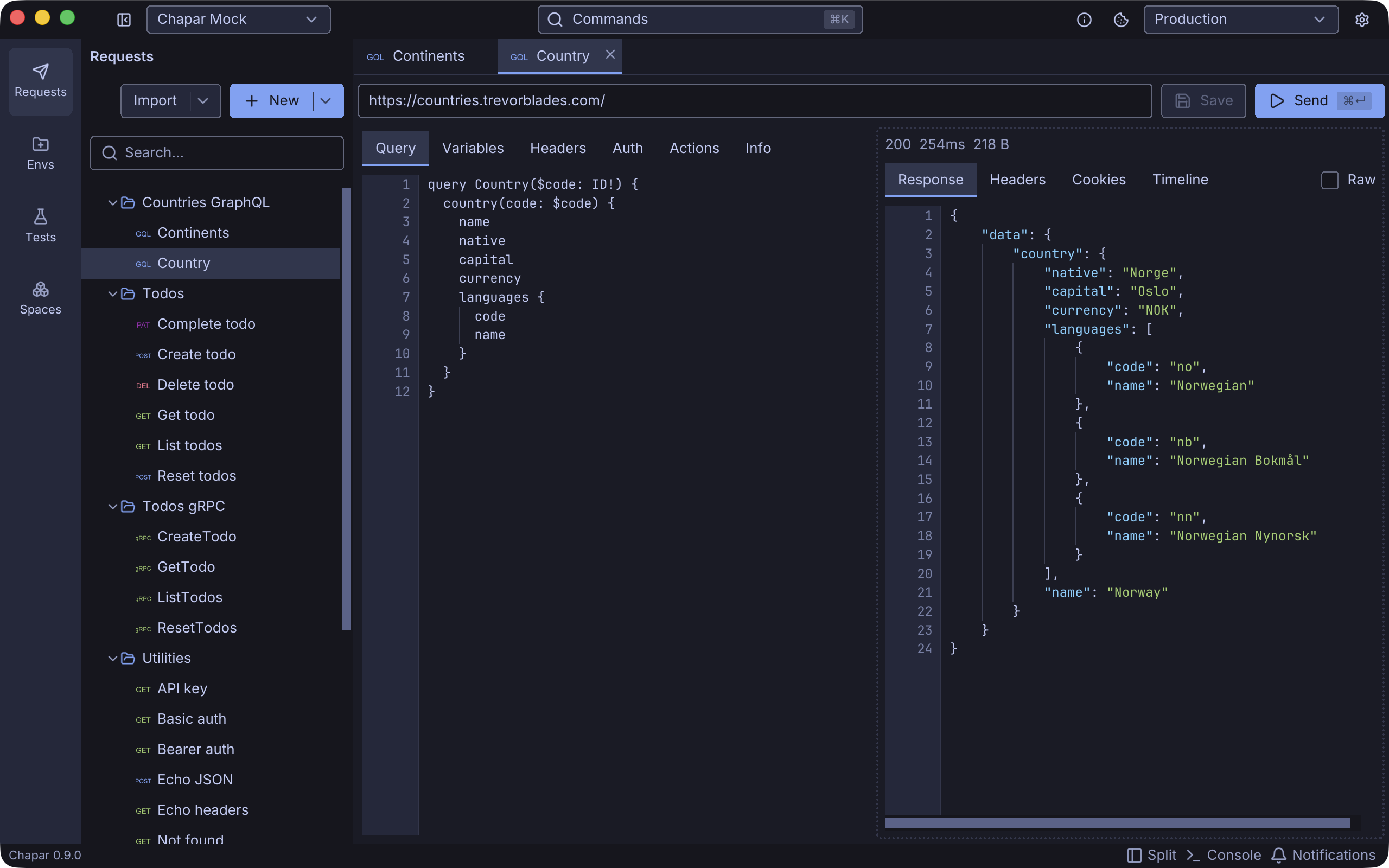Open the Chapar Mock workspace dropdown
Image resolution: width=1389 pixels, height=868 pixels.
(x=239, y=20)
